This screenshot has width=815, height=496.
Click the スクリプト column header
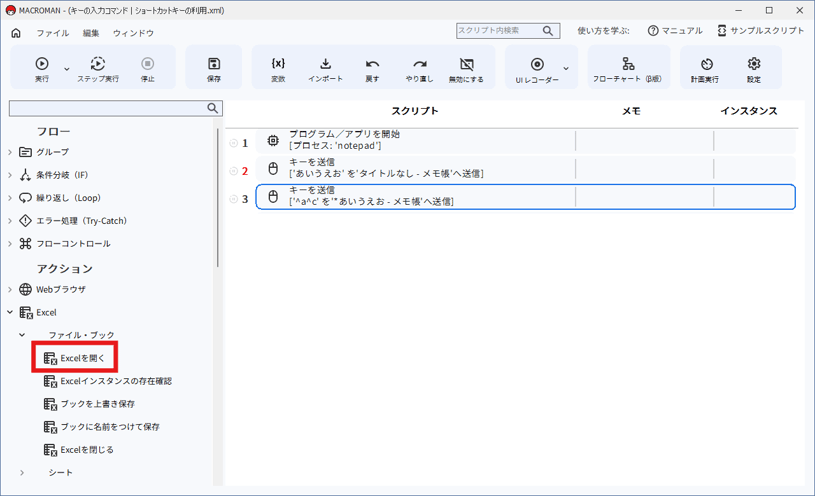coord(415,111)
